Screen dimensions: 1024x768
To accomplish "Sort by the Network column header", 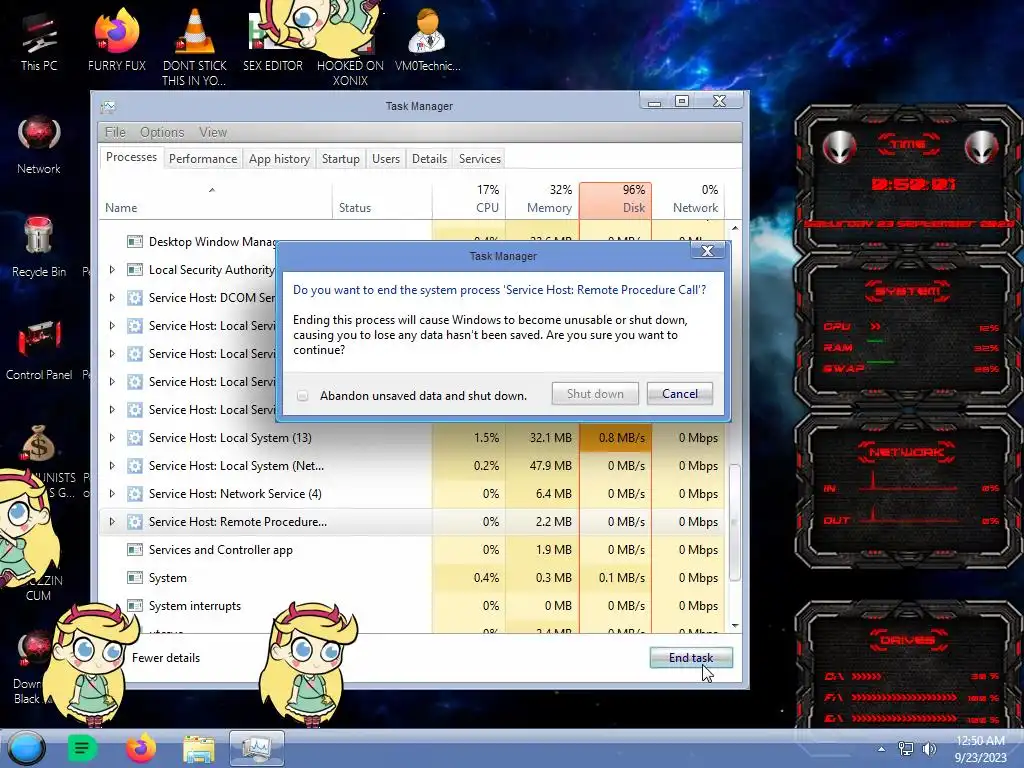I will [x=688, y=200].
